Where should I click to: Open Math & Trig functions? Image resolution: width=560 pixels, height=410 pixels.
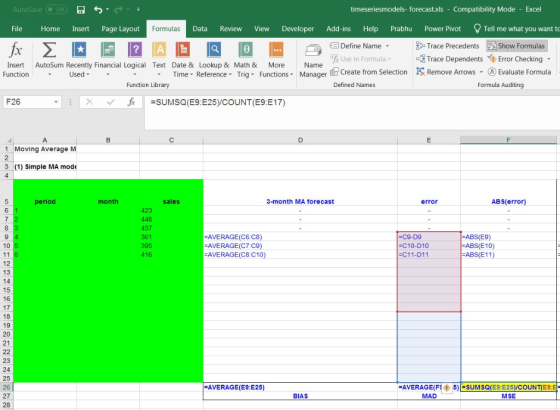pos(245,59)
